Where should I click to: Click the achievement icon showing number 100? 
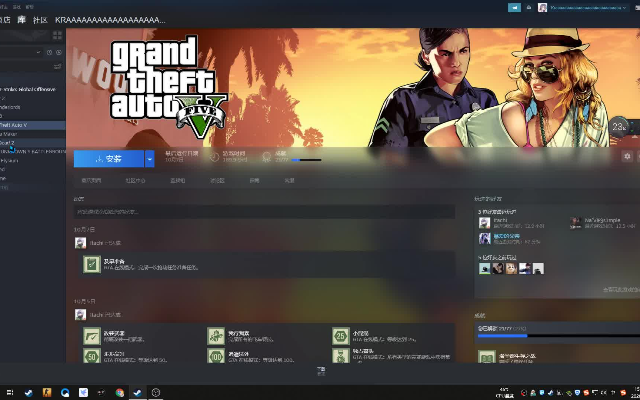click(x=216, y=356)
